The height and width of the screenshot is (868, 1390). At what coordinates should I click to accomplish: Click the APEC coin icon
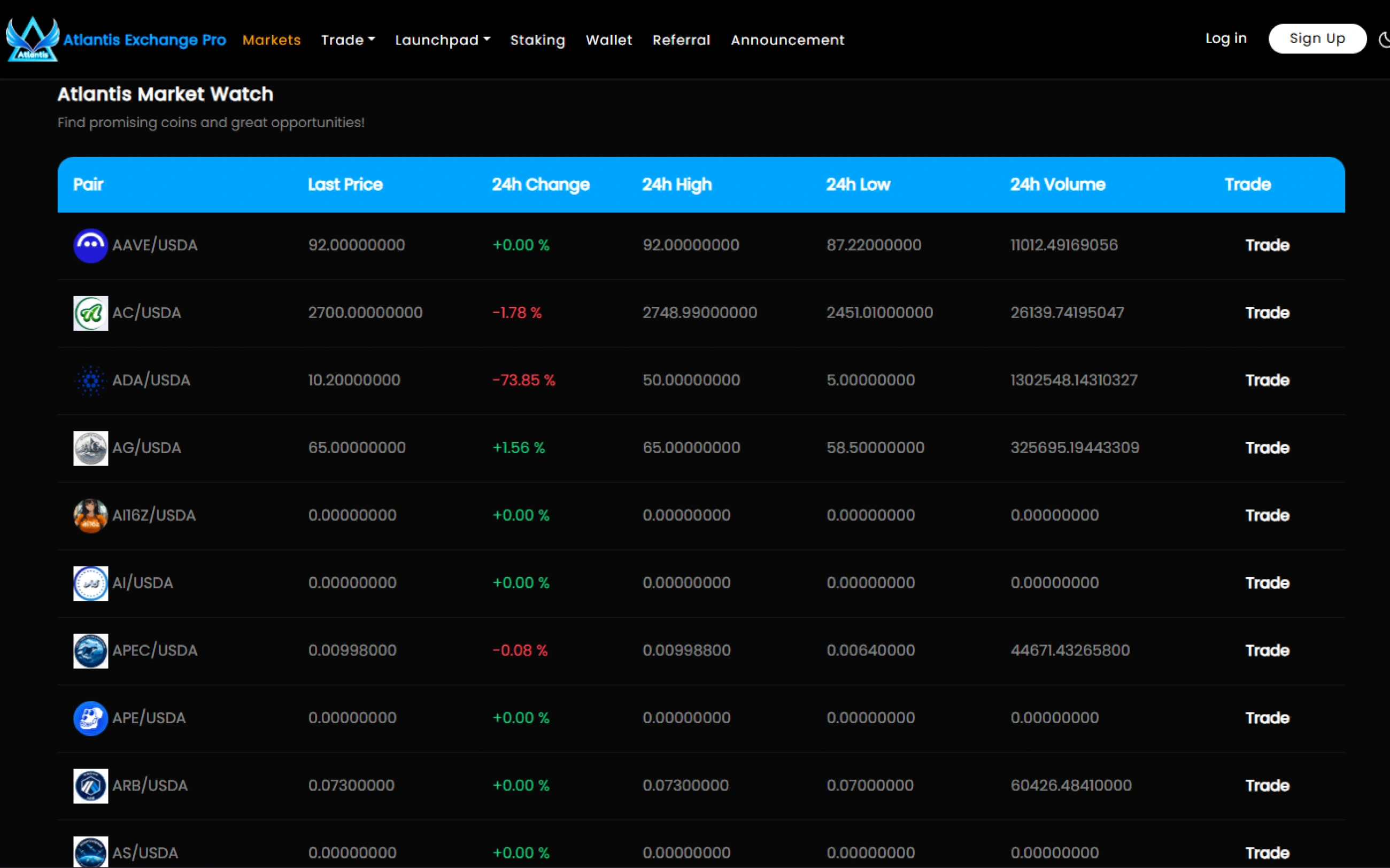coord(91,651)
